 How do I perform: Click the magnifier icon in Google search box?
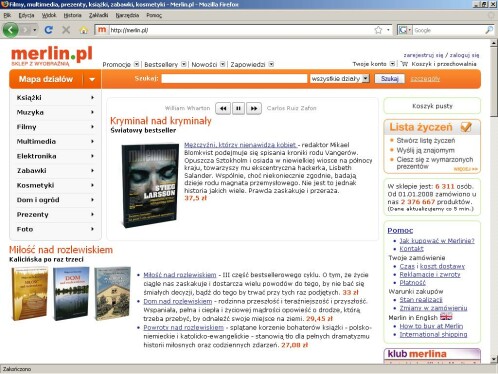pyautogui.click(x=489, y=30)
